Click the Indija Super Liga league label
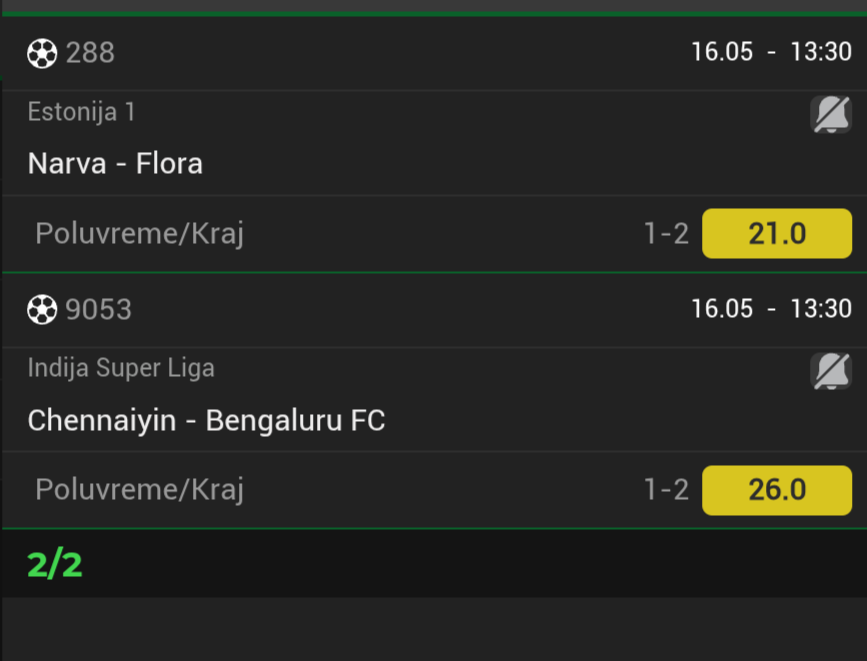 point(121,368)
